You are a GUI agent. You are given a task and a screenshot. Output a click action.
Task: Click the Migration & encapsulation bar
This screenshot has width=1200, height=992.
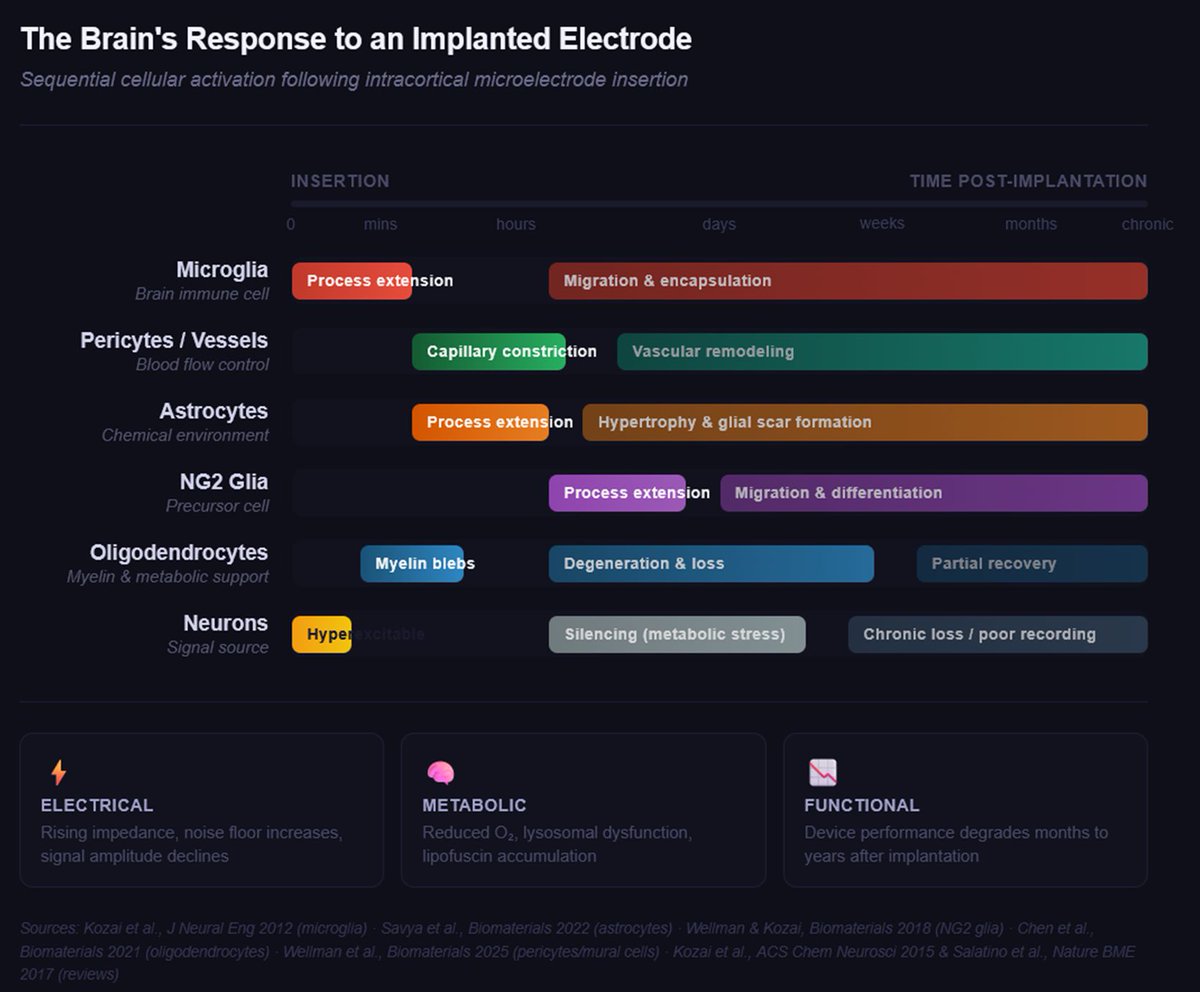847,281
